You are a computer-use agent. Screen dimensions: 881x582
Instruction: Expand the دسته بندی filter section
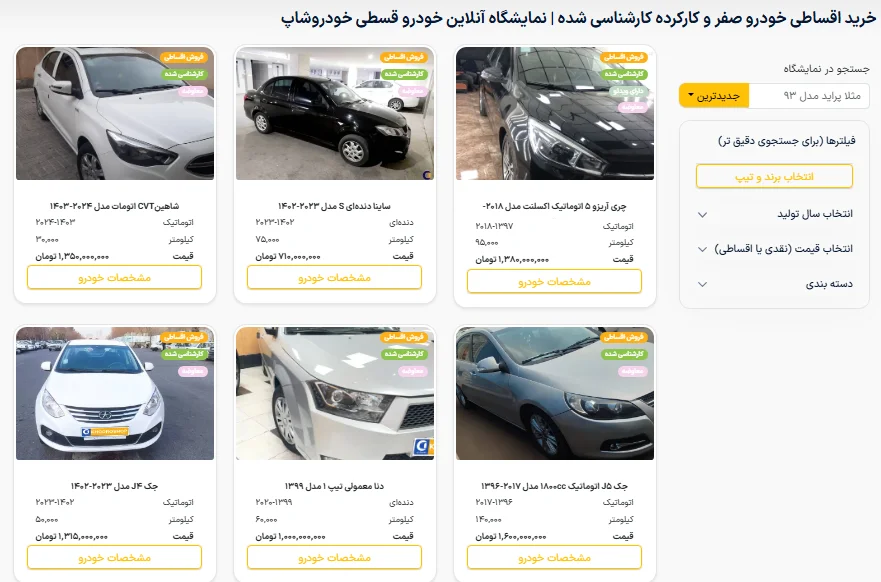(774, 284)
